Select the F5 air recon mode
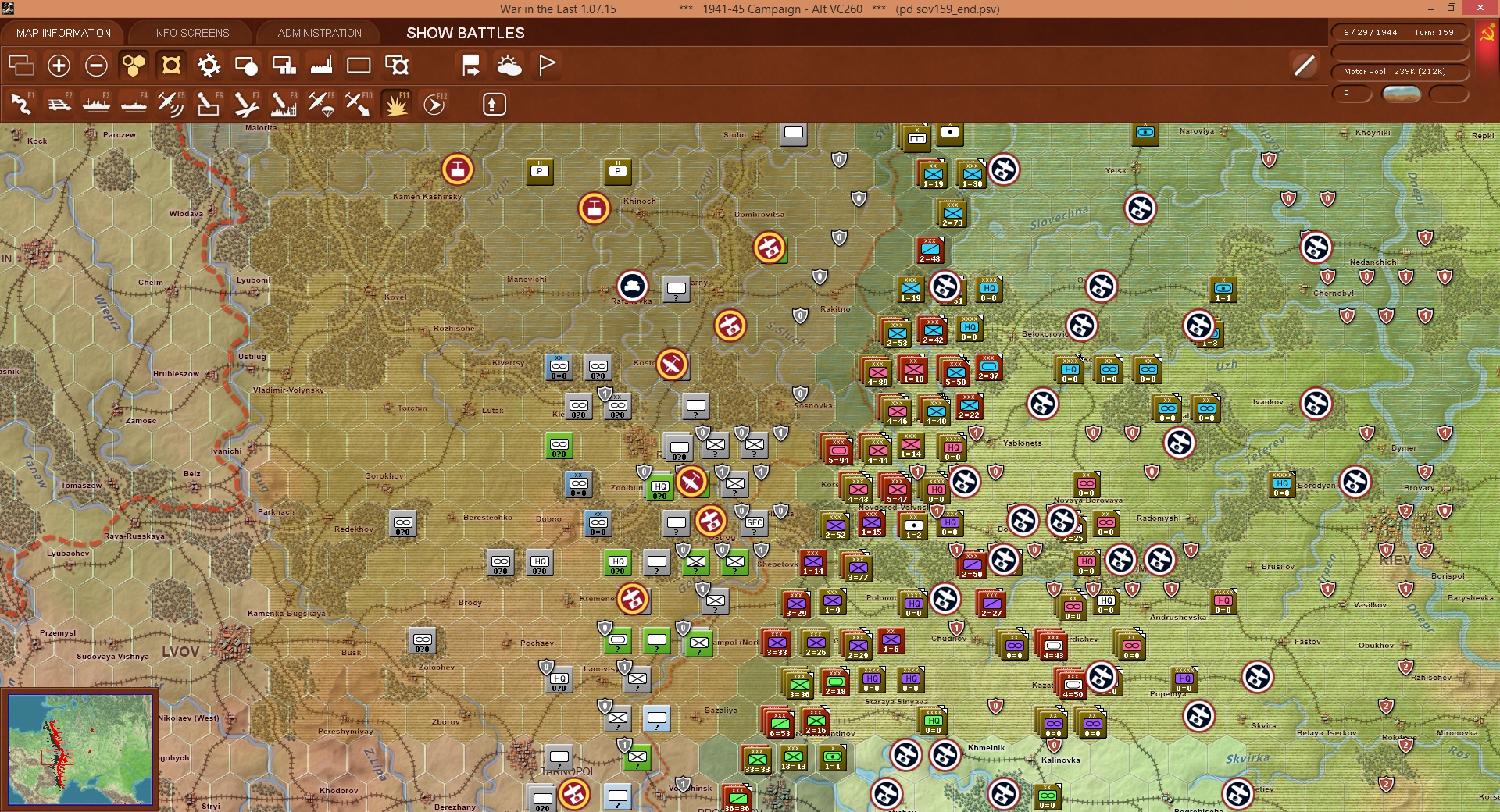This screenshot has width=1500, height=812. 171,104
